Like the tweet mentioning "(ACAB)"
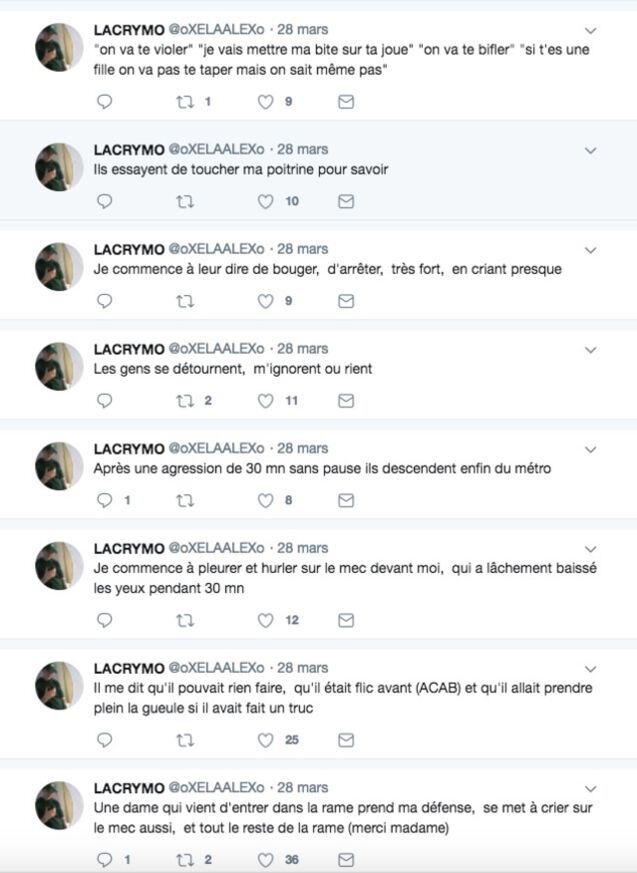 [x=266, y=740]
